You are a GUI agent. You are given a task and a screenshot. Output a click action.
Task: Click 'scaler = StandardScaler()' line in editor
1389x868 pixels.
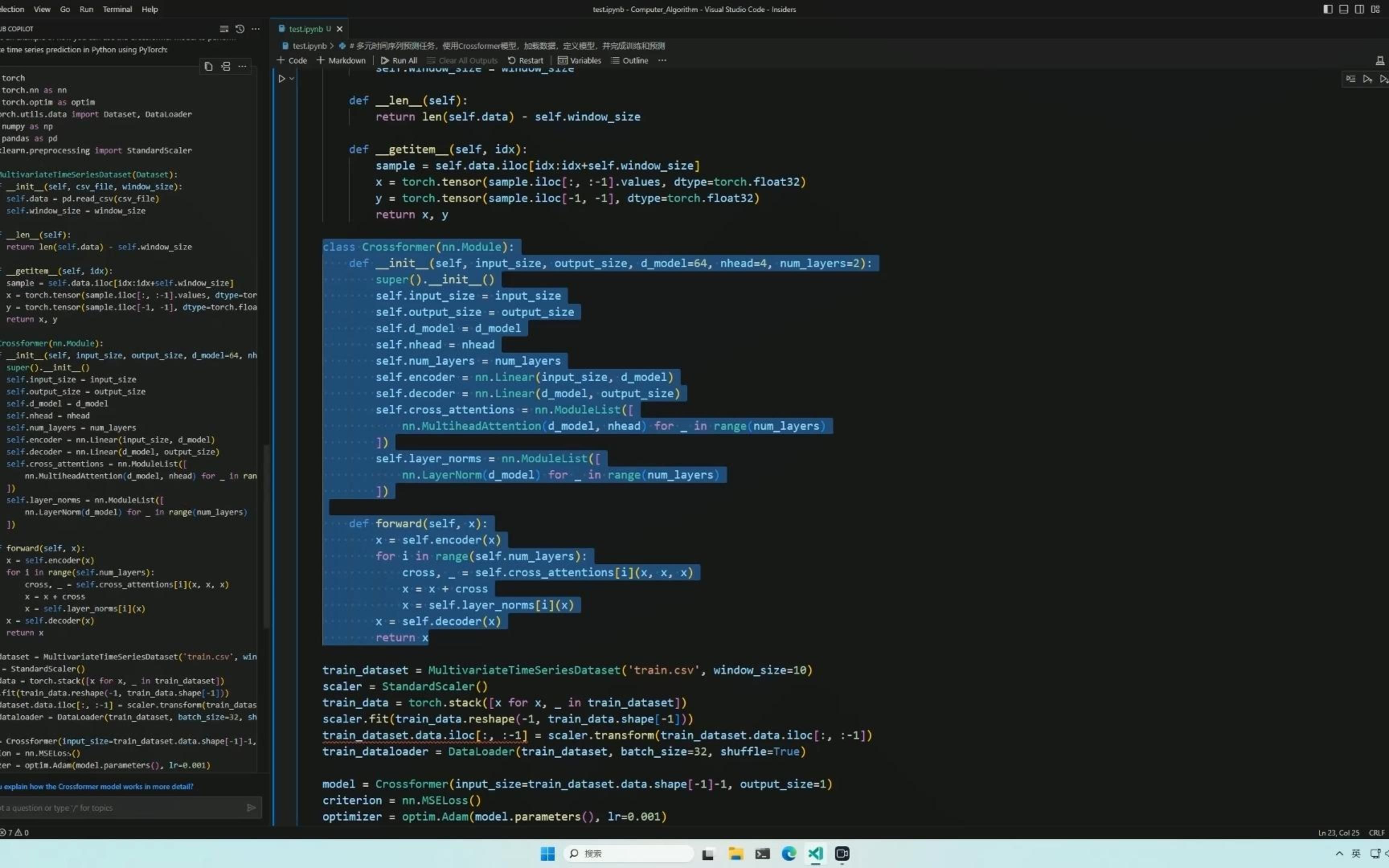point(405,687)
